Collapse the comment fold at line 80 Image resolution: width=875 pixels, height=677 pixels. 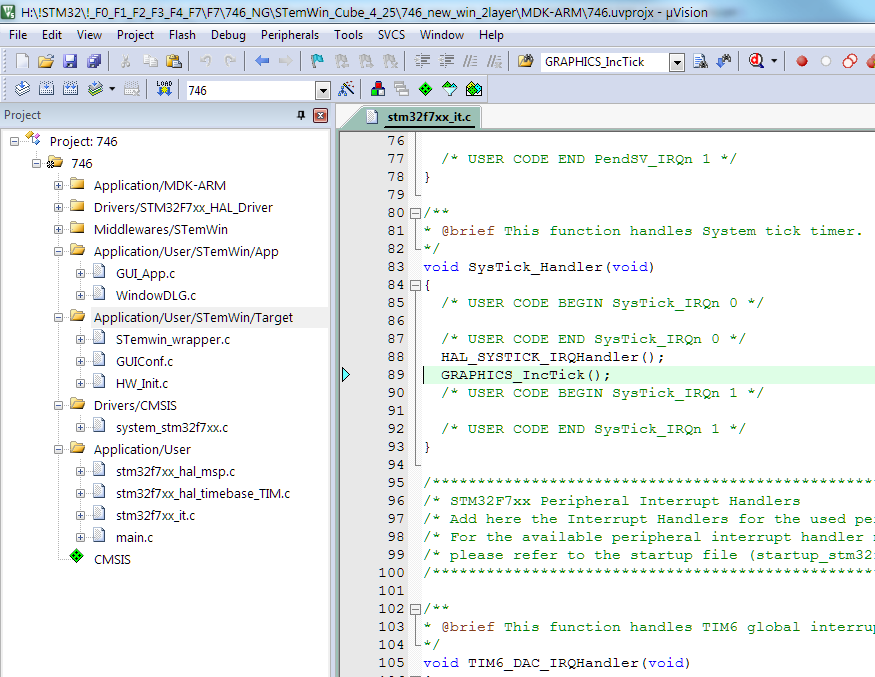pyautogui.click(x=414, y=213)
